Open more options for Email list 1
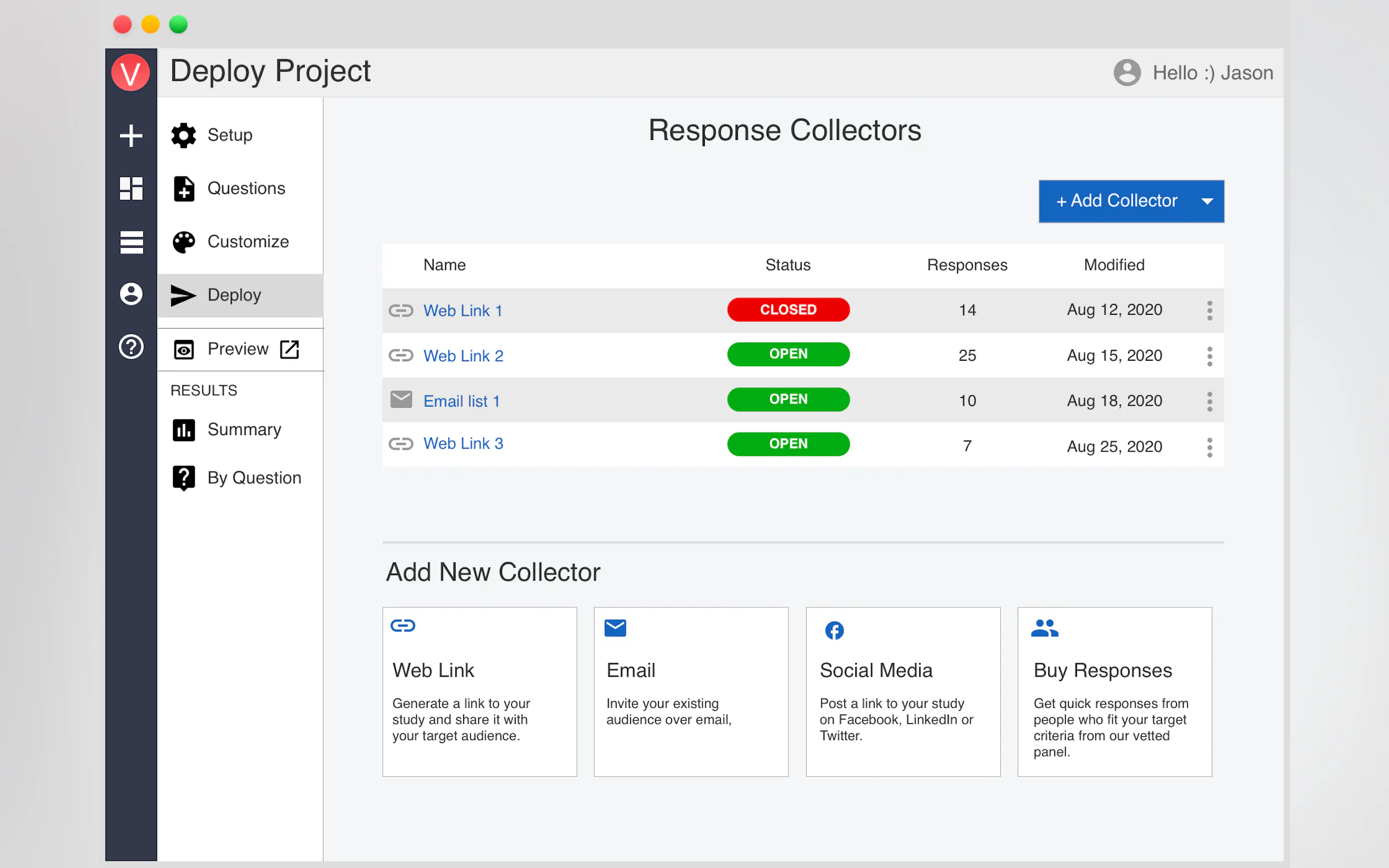Image resolution: width=1389 pixels, height=868 pixels. pos(1209,401)
